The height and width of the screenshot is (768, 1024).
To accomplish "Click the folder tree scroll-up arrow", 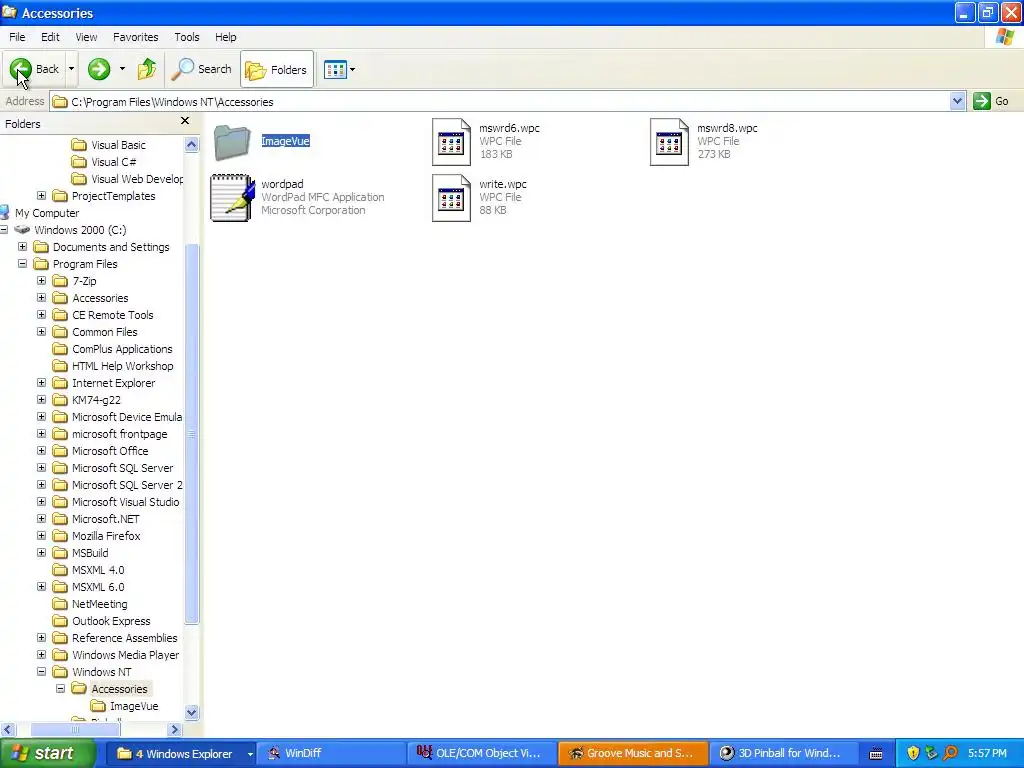I will tap(191, 145).
